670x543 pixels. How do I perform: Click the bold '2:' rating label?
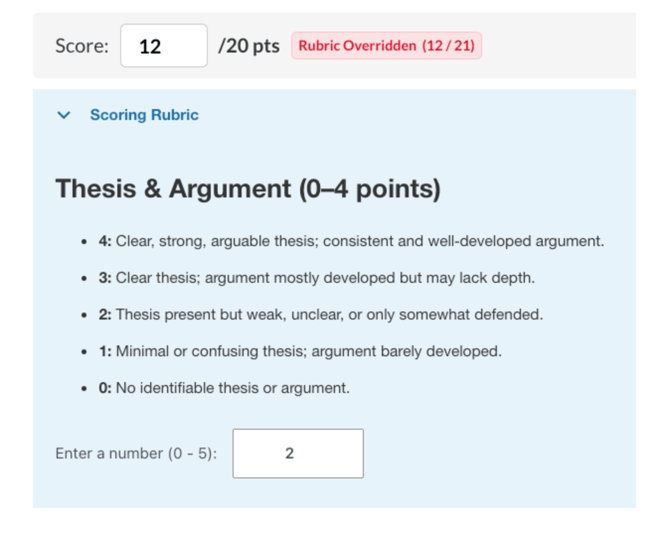[x=104, y=314]
